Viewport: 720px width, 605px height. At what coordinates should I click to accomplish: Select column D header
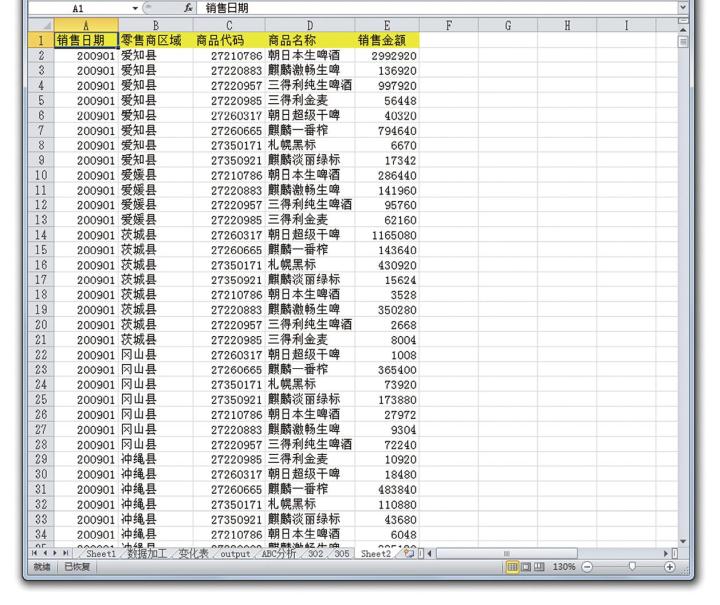(x=310, y=25)
